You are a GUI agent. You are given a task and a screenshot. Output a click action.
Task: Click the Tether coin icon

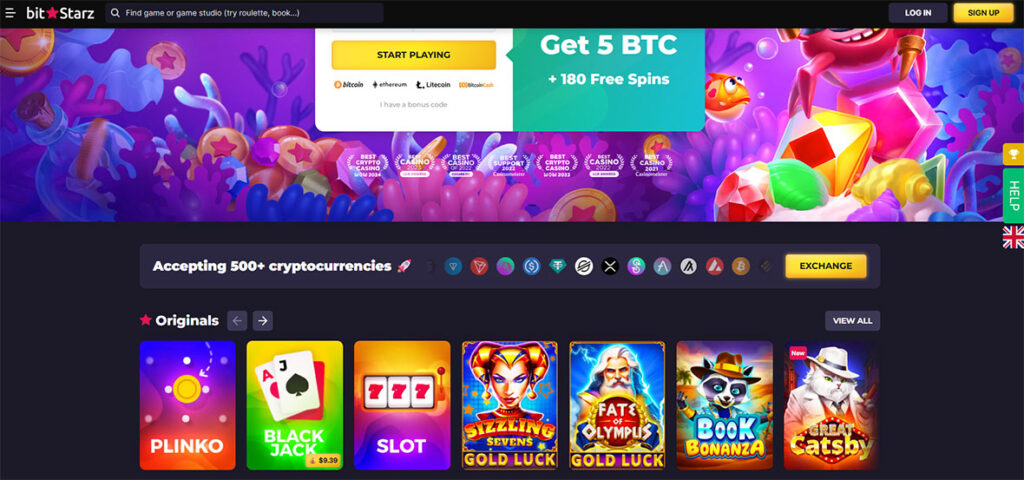(x=558, y=266)
